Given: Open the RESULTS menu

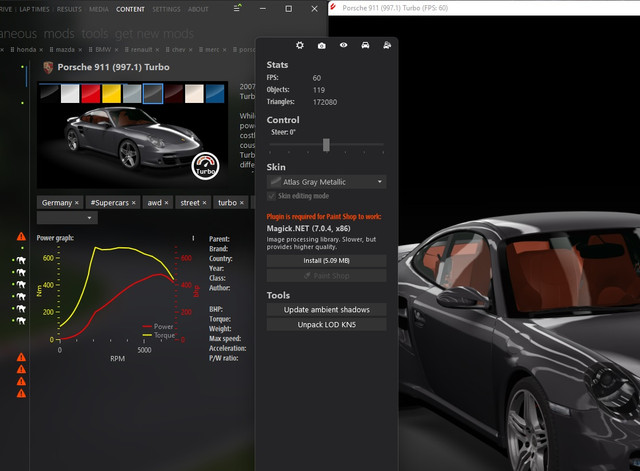Looking at the screenshot, I should (69, 9).
